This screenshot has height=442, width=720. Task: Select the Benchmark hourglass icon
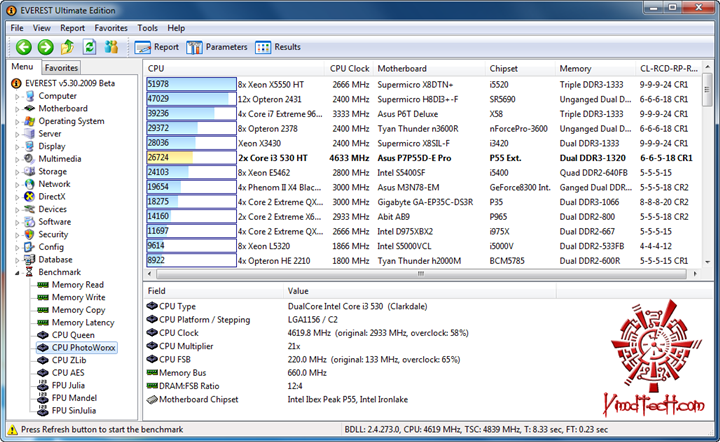click(30, 272)
